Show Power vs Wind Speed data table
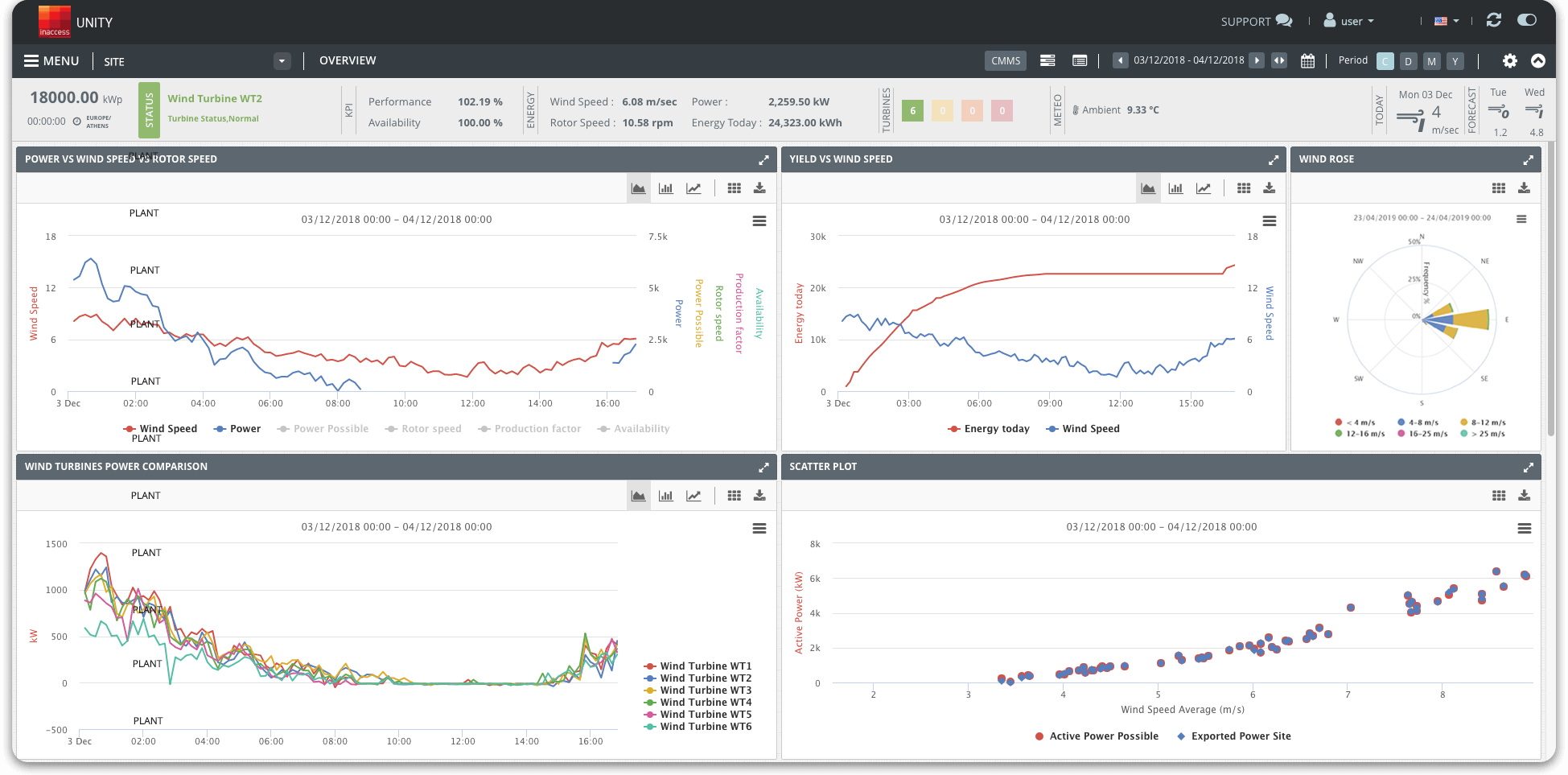The width and height of the screenshot is (1568, 775). (734, 188)
